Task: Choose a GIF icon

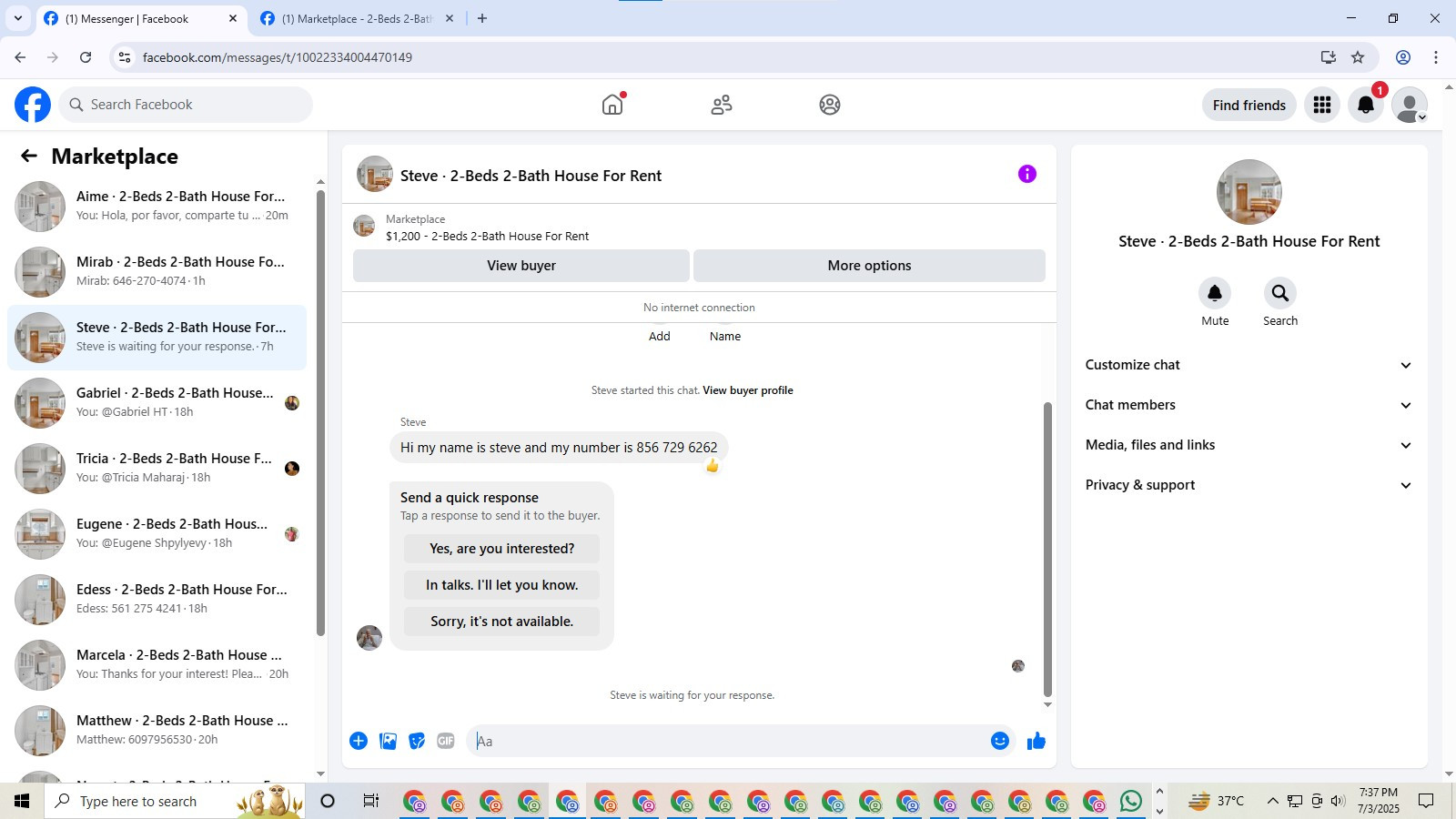Action: (x=446, y=741)
